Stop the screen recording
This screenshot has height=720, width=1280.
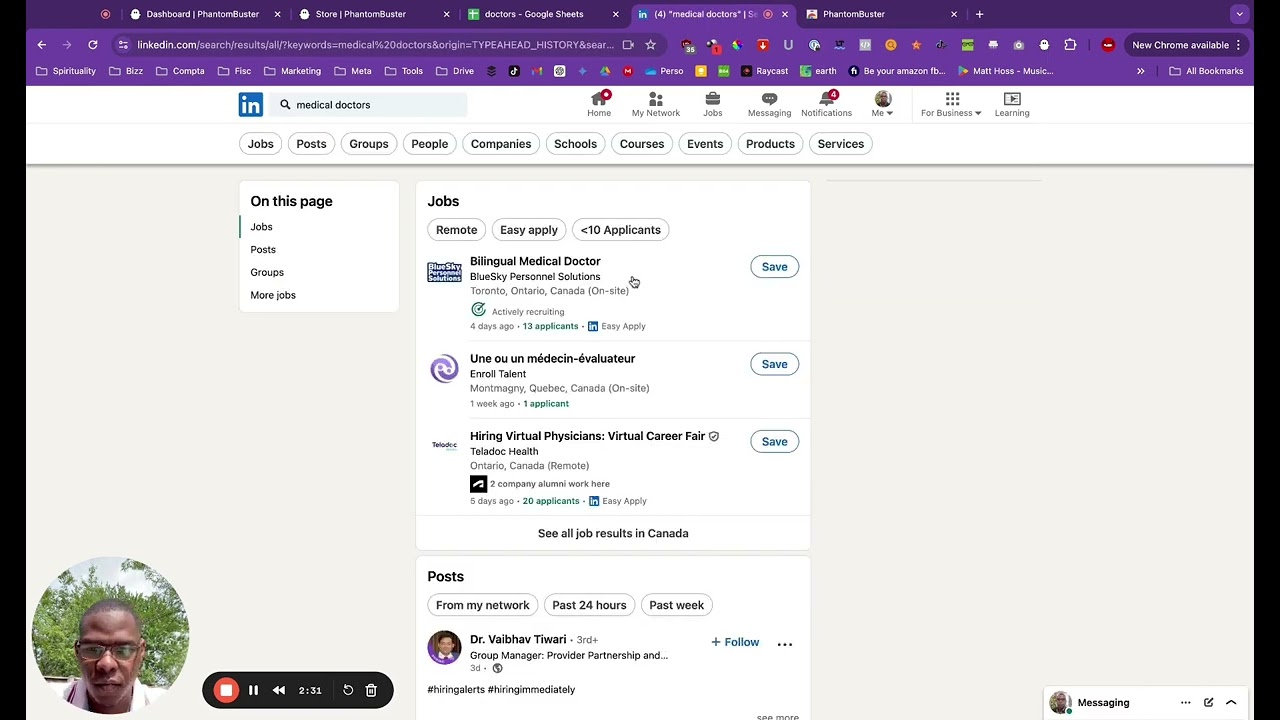point(226,690)
